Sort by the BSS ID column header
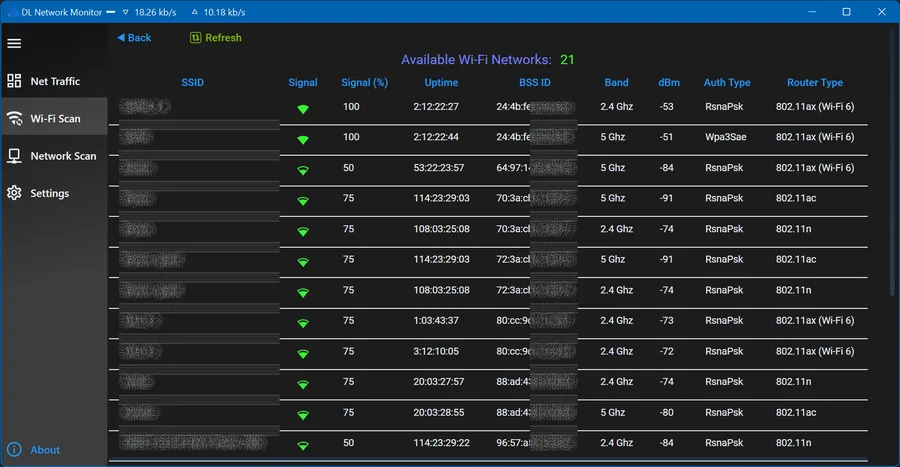 pyautogui.click(x=534, y=82)
